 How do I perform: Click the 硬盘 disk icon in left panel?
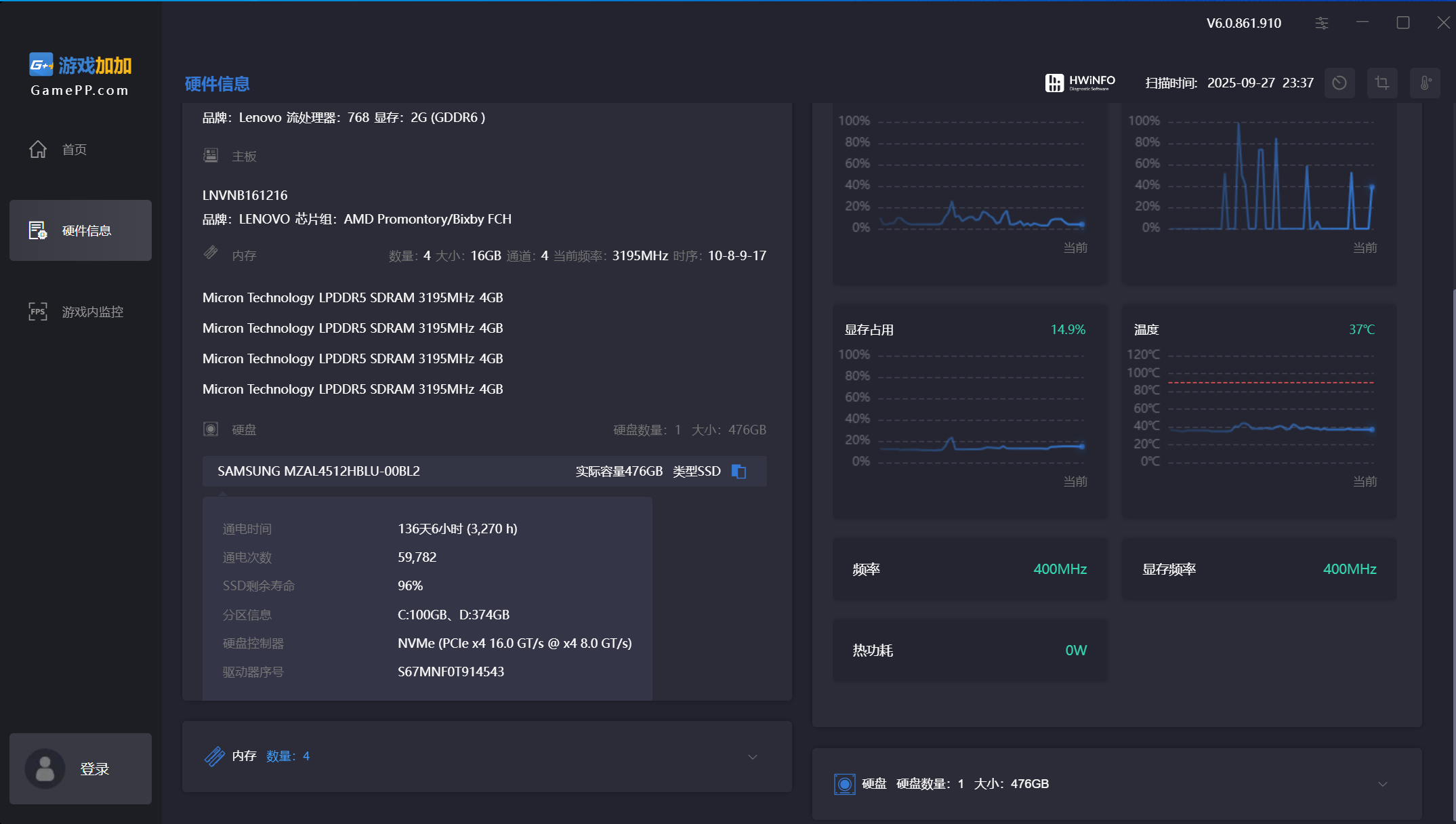[211, 429]
